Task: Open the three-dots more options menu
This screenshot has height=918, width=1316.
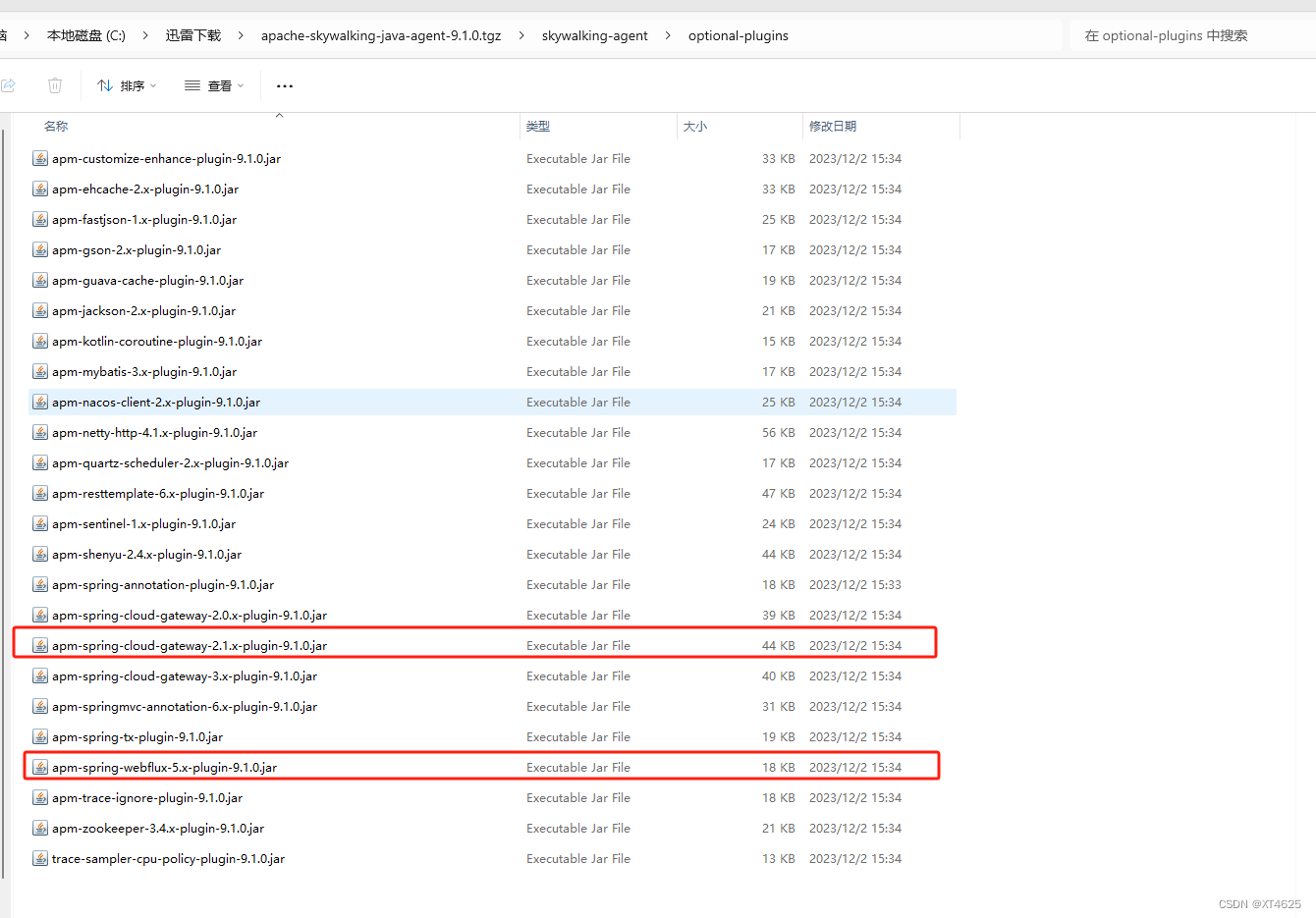Action: point(285,85)
